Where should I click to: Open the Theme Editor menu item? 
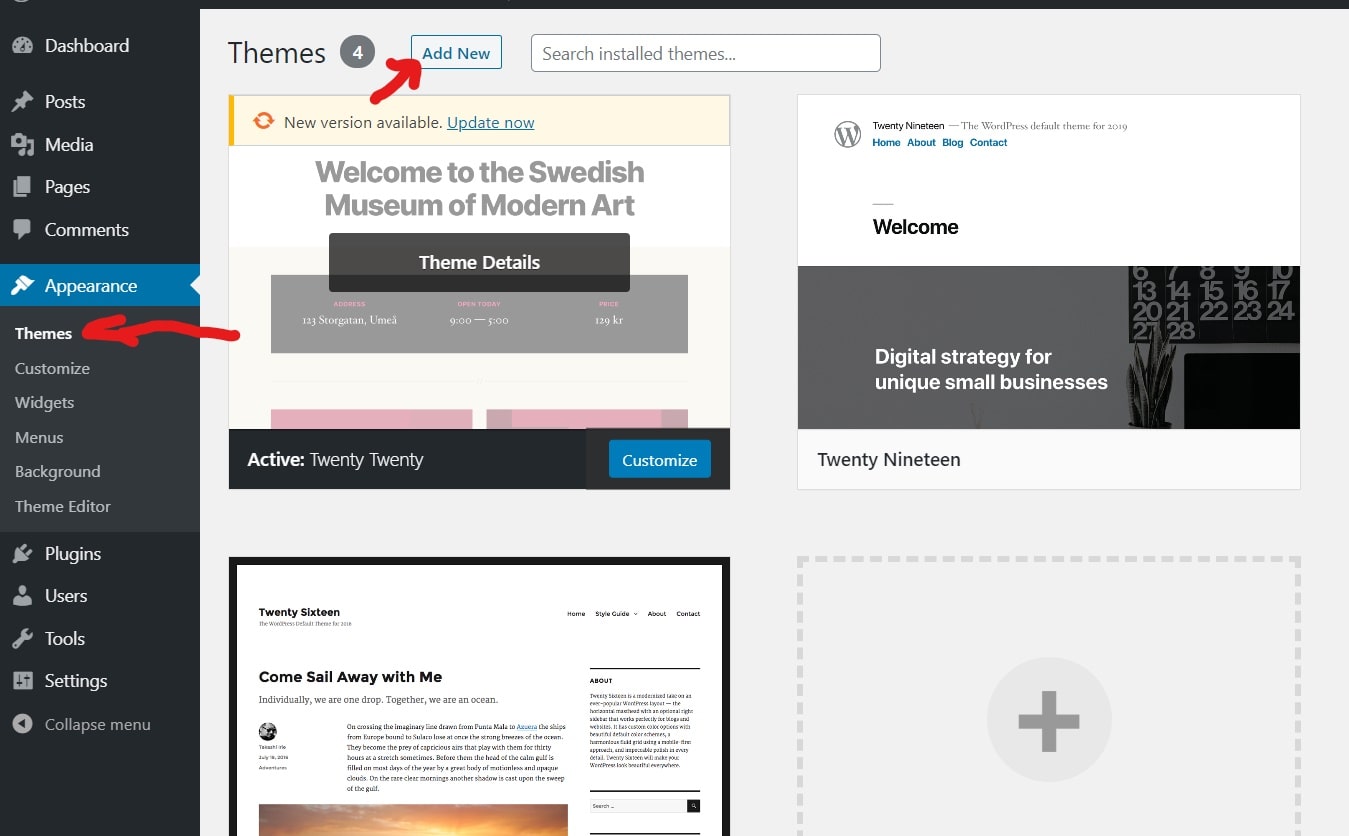62,506
